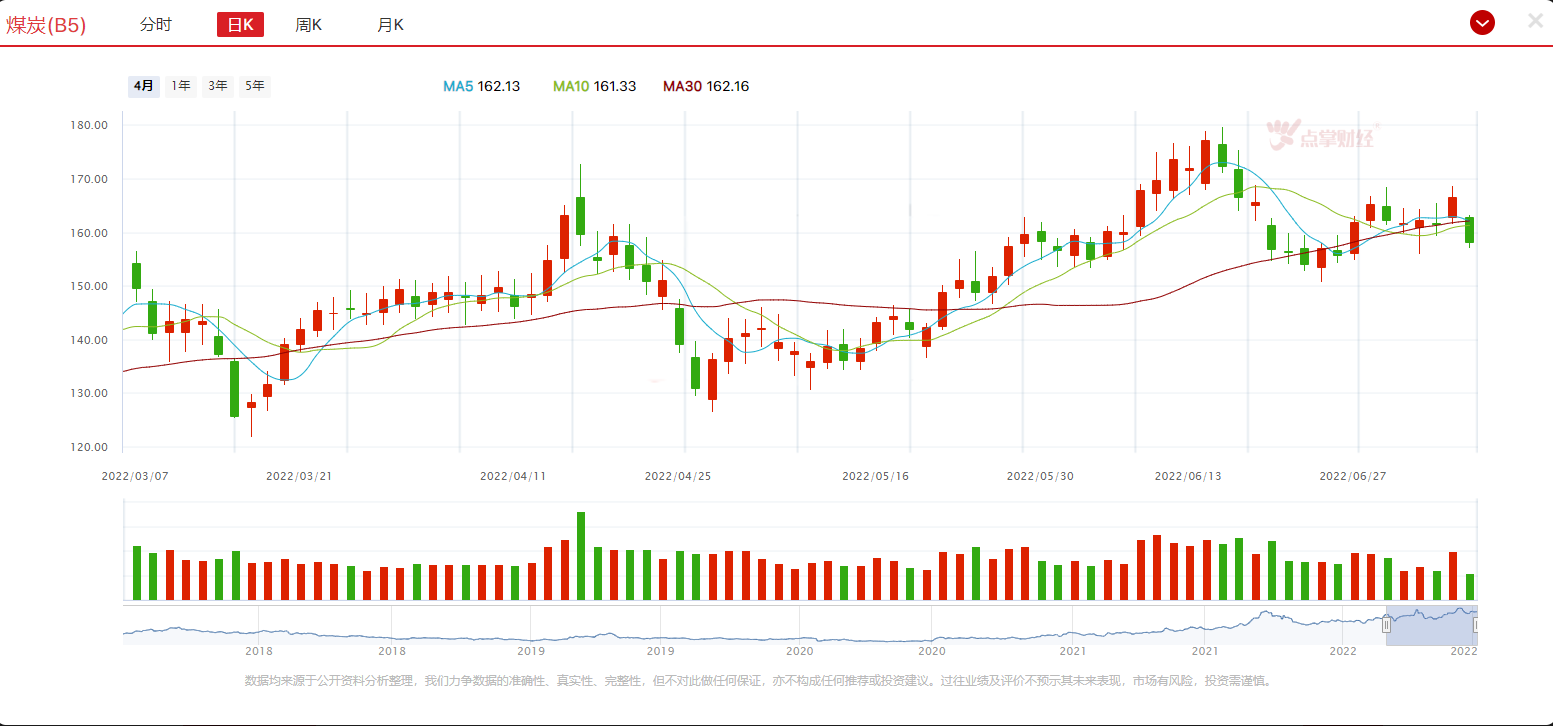Screen dimensions: 1553x726
Task: Click the 2022/06/13 date label
Action: pos(1188,476)
